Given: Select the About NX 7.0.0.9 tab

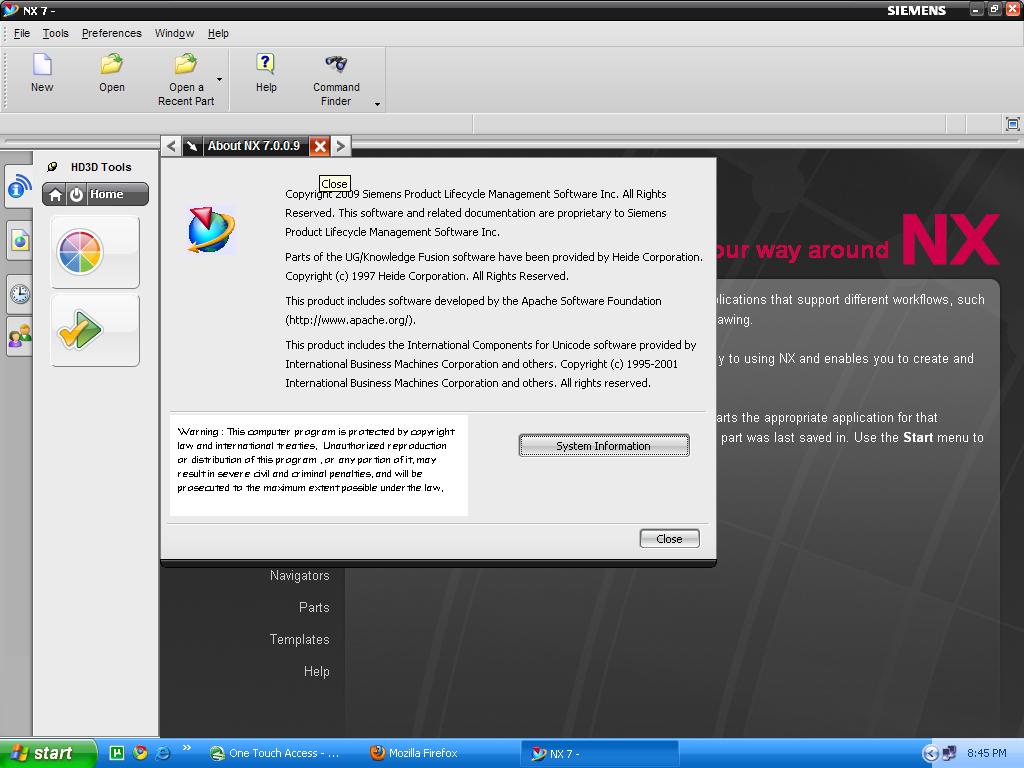Looking at the screenshot, I should (x=252, y=145).
